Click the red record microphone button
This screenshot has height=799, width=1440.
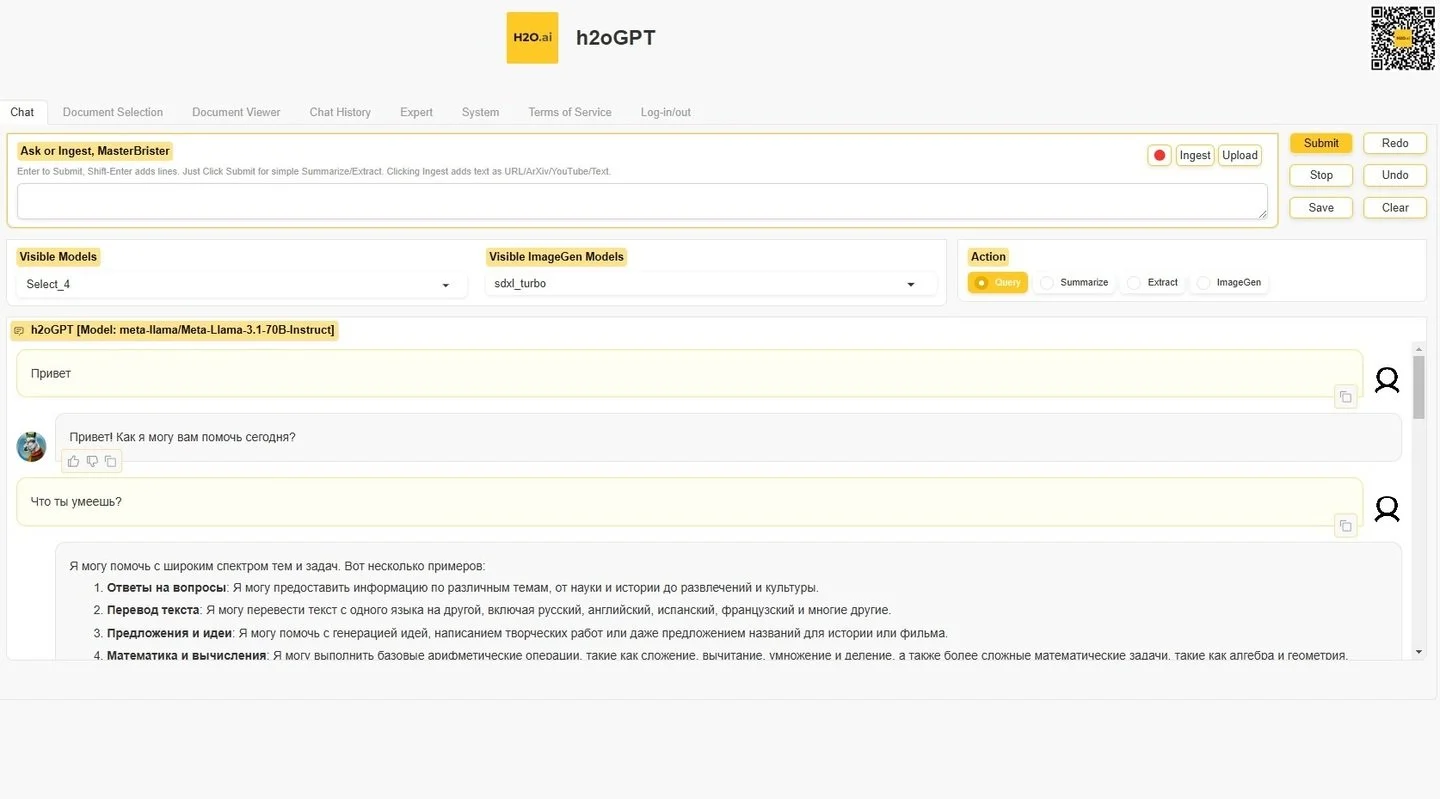1159,155
